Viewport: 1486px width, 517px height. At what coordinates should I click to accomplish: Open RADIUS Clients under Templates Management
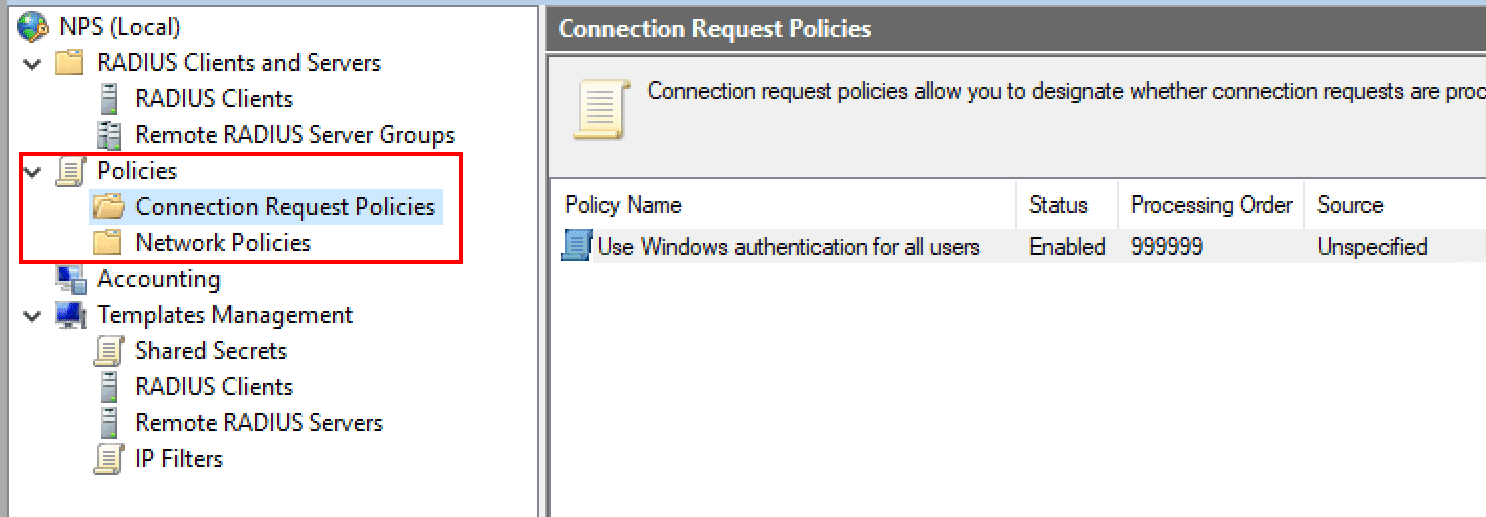click(214, 387)
